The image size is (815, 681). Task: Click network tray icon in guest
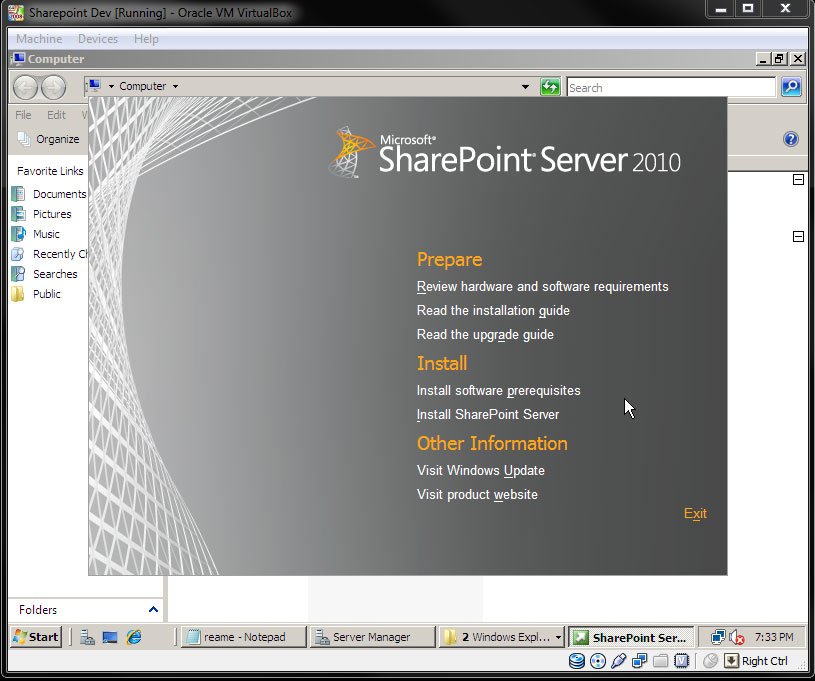coord(718,637)
